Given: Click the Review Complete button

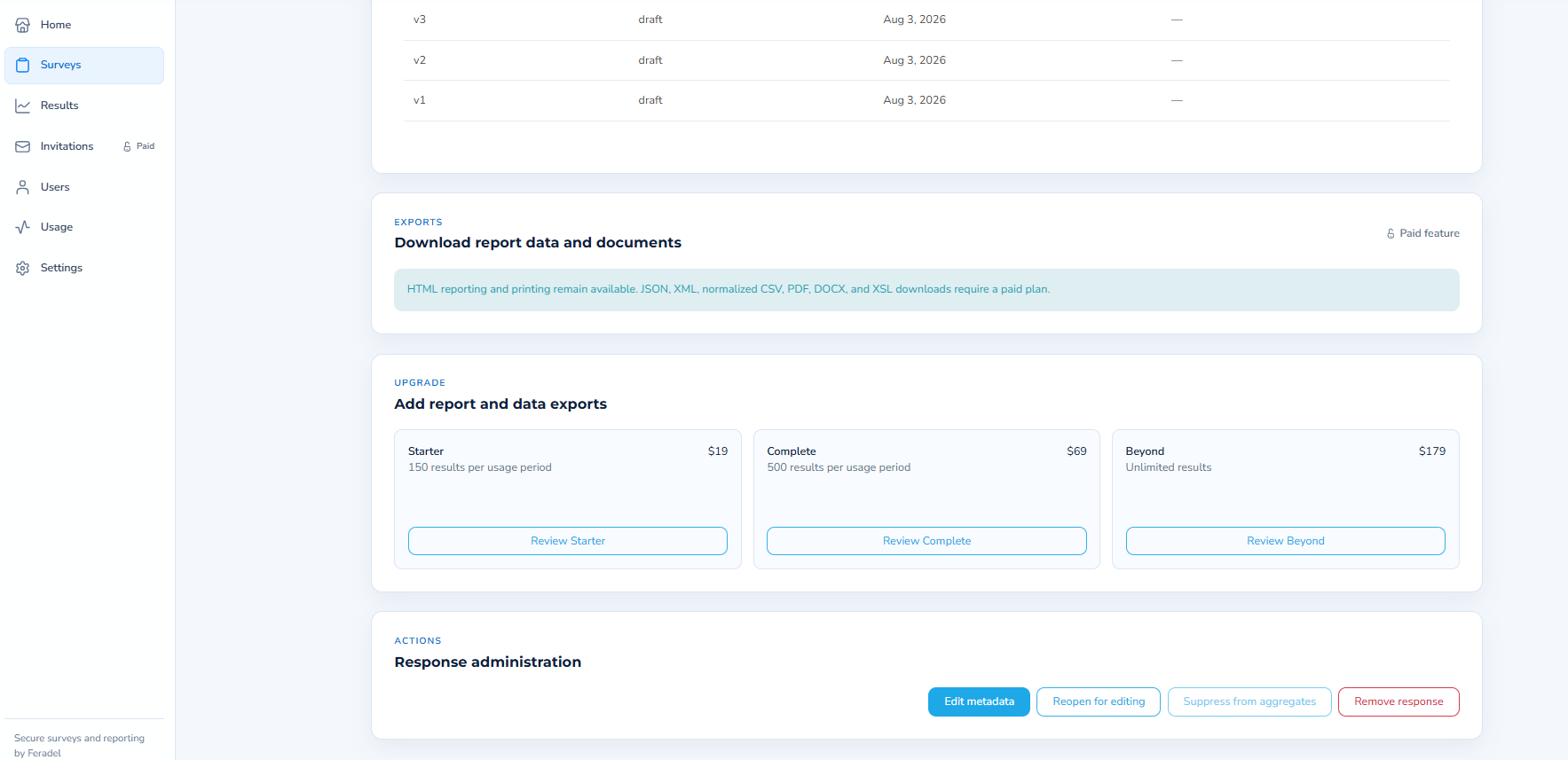Looking at the screenshot, I should 926,541.
